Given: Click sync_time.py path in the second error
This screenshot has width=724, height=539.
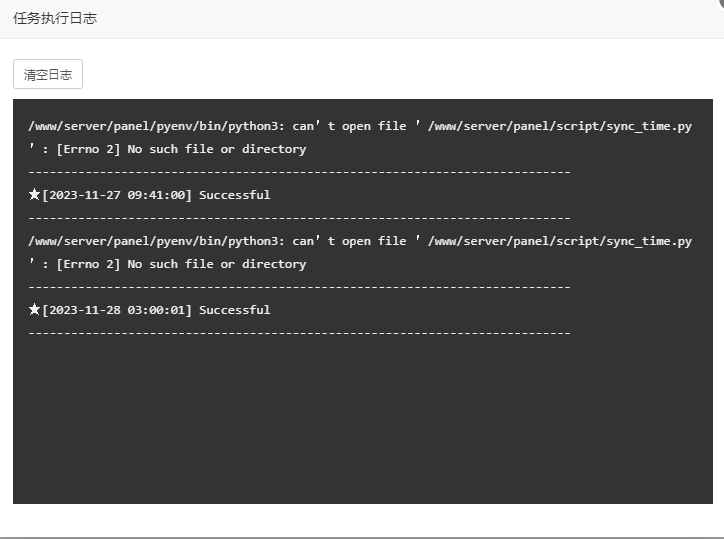Looking at the screenshot, I should click(x=560, y=241).
